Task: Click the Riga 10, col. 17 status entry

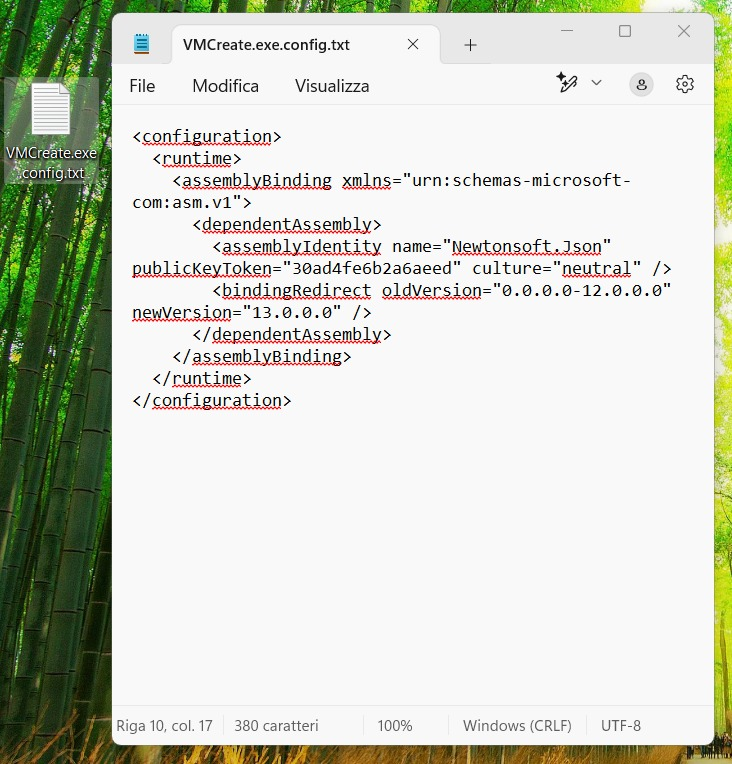Action: tap(164, 726)
